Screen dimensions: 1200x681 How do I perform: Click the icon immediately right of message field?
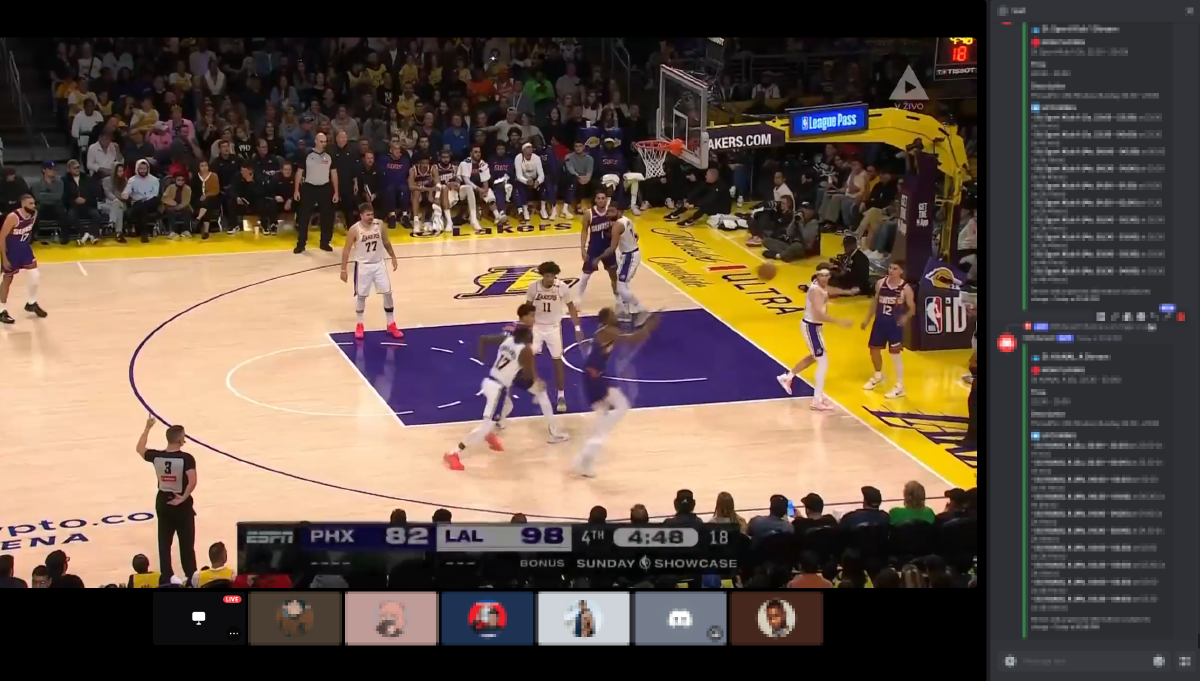tap(1159, 661)
